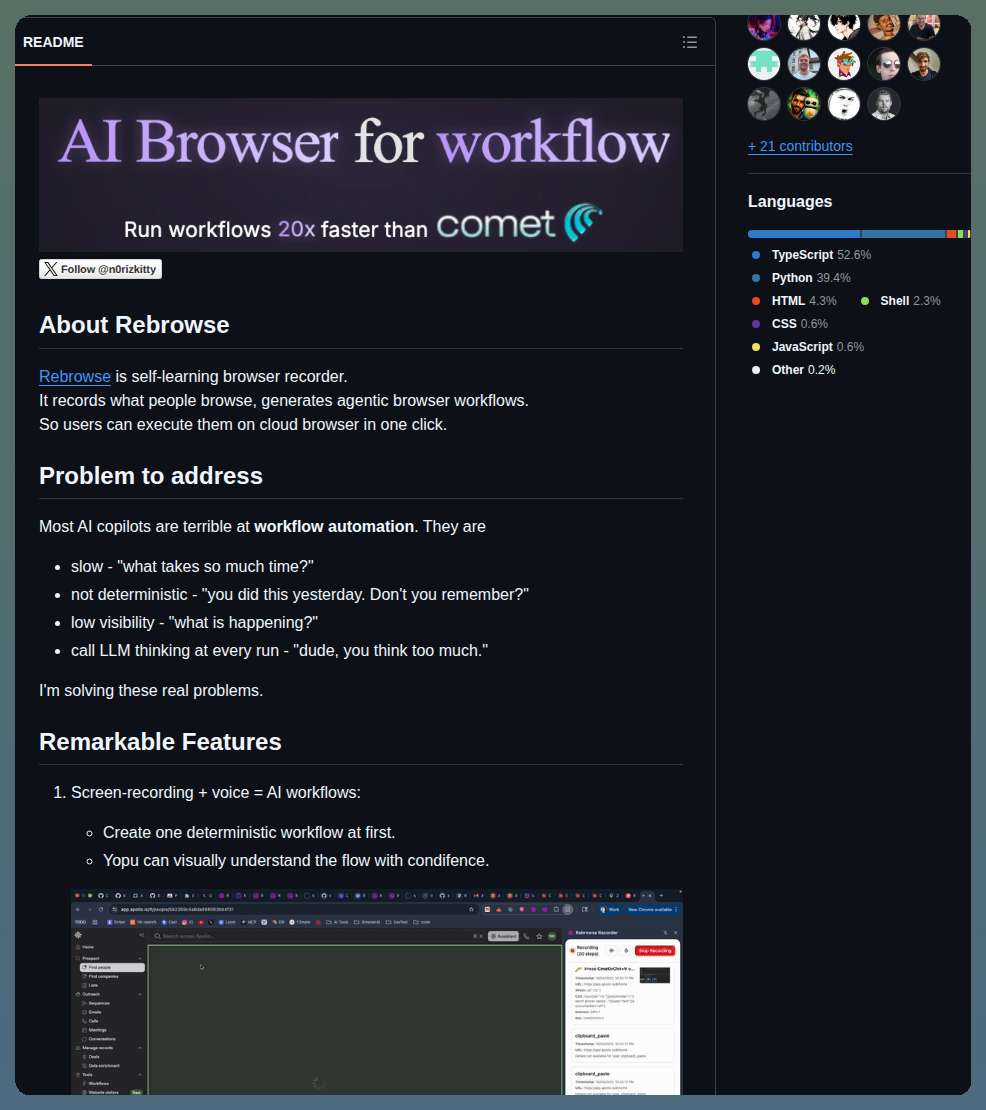Image resolution: width=986 pixels, height=1110 pixels.
Task: Open the CSS 0.6% language link
Action: pyautogui.click(x=790, y=324)
